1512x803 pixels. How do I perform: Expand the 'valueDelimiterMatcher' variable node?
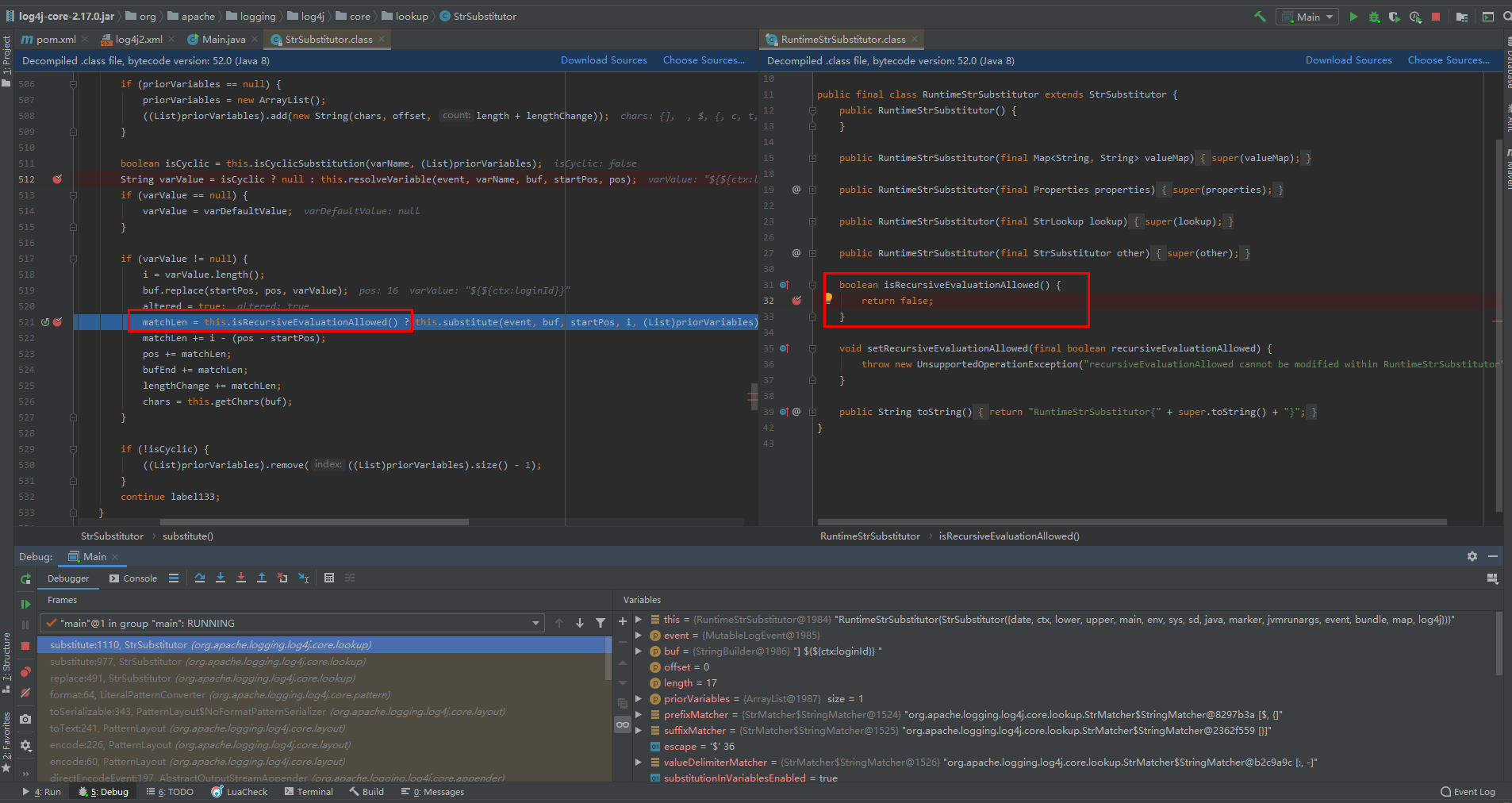(639, 763)
